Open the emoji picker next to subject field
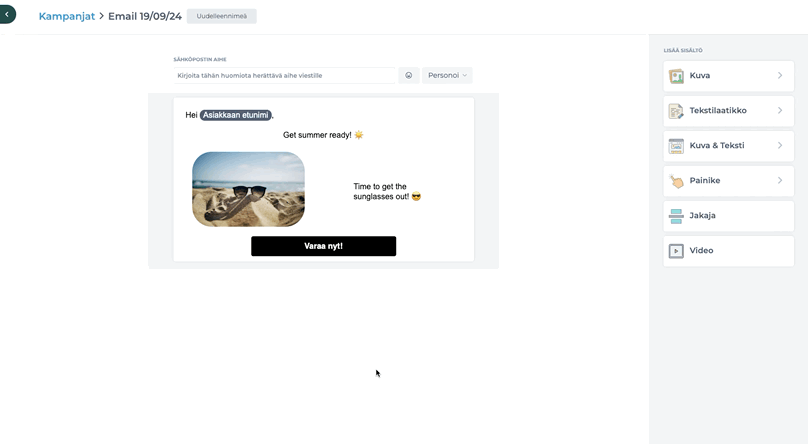This screenshot has width=808, height=444. point(409,75)
